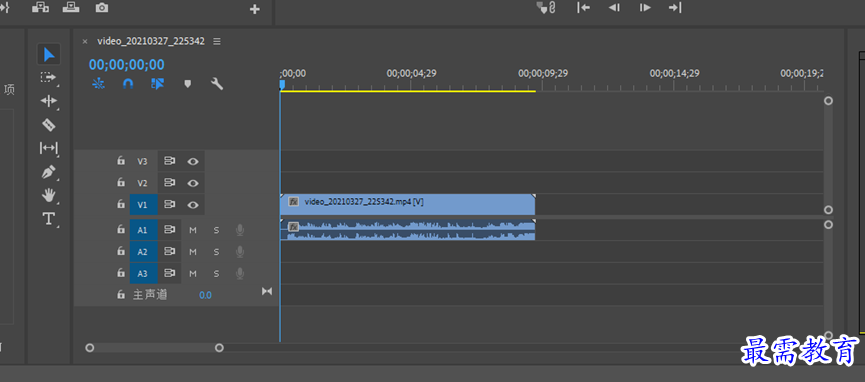Toggle track lock on V2
This screenshot has height=382, width=865.
click(x=121, y=183)
